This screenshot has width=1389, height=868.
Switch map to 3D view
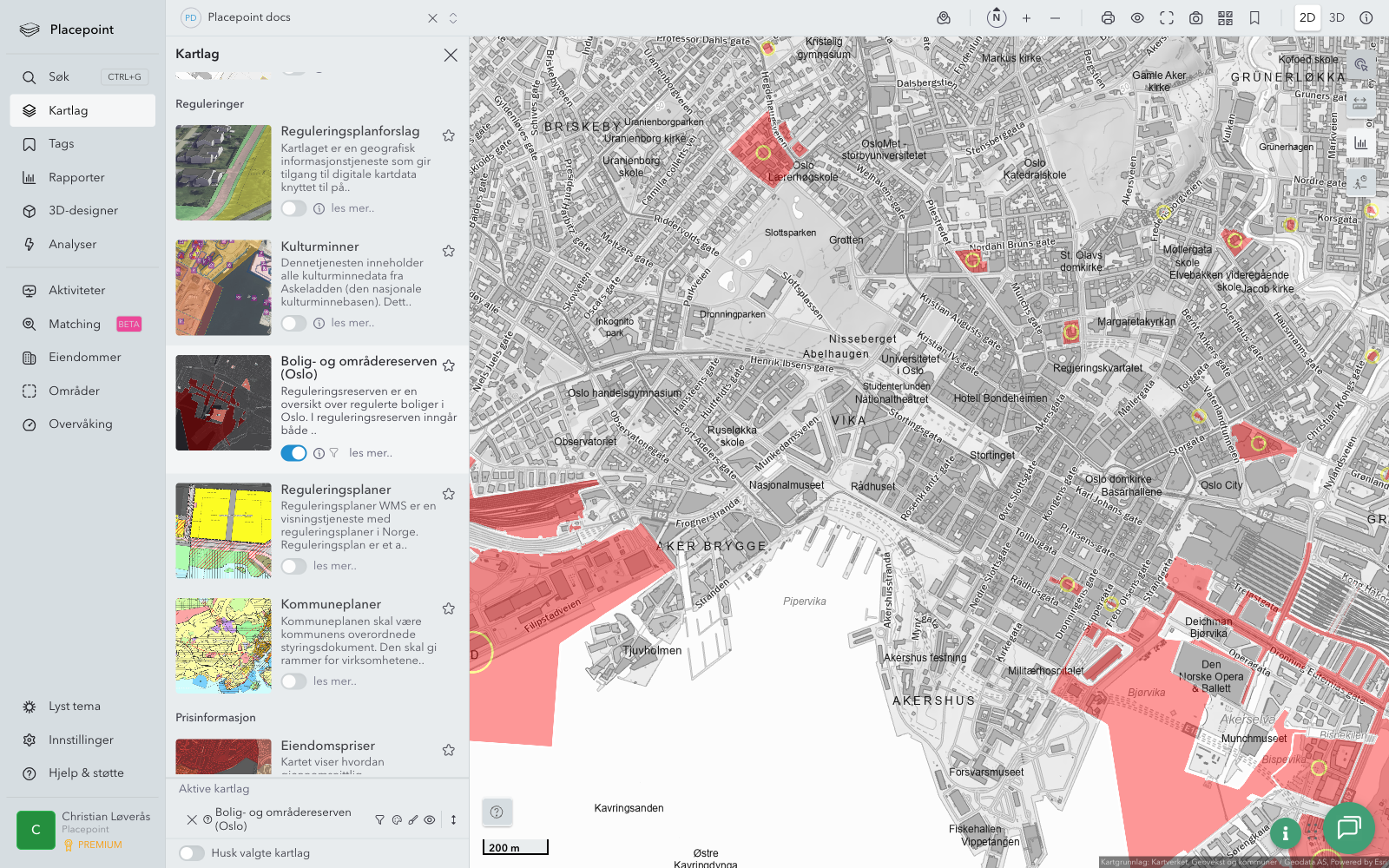tap(1337, 18)
